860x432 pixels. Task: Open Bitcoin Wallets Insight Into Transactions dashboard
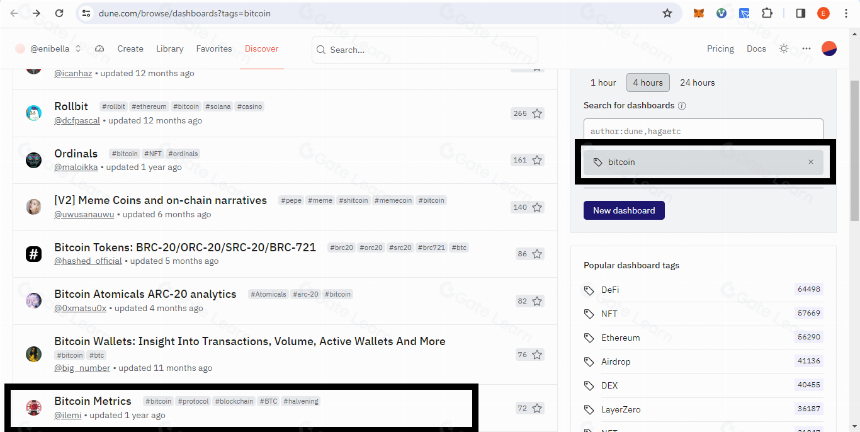coord(250,341)
